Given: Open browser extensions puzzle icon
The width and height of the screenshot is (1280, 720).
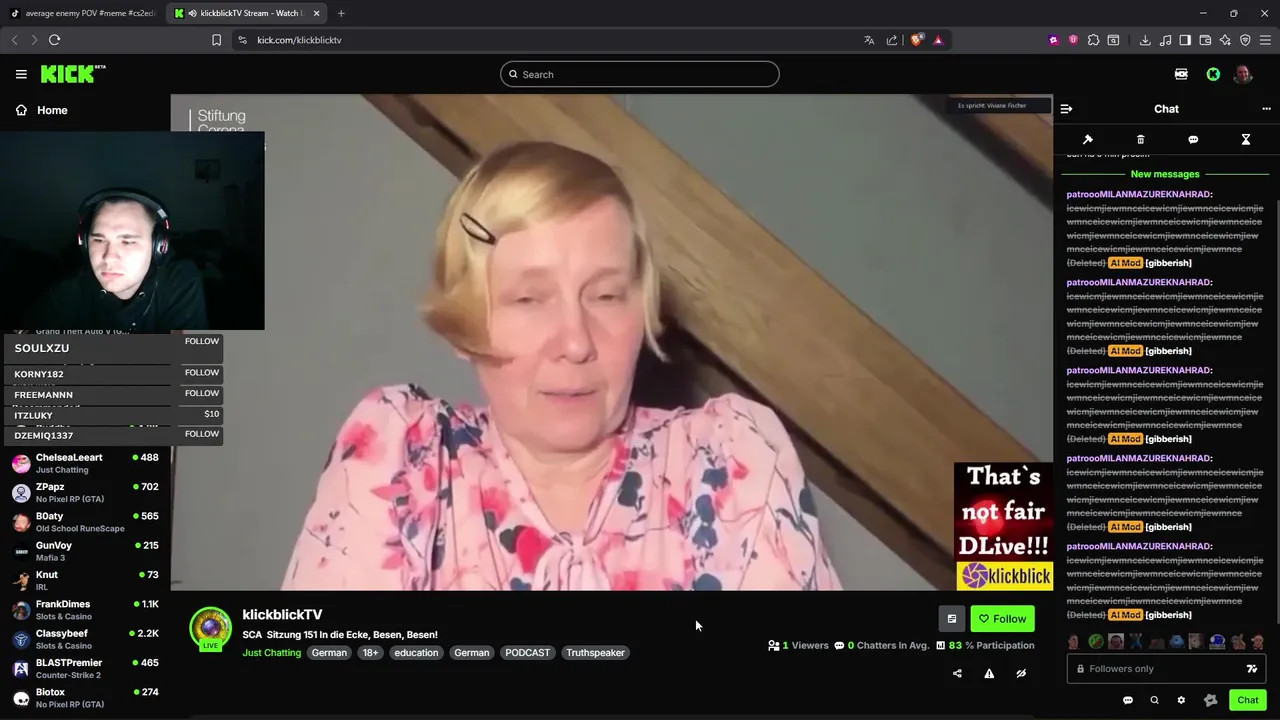Looking at the screenshot, I should click(x=1093, y=40).
